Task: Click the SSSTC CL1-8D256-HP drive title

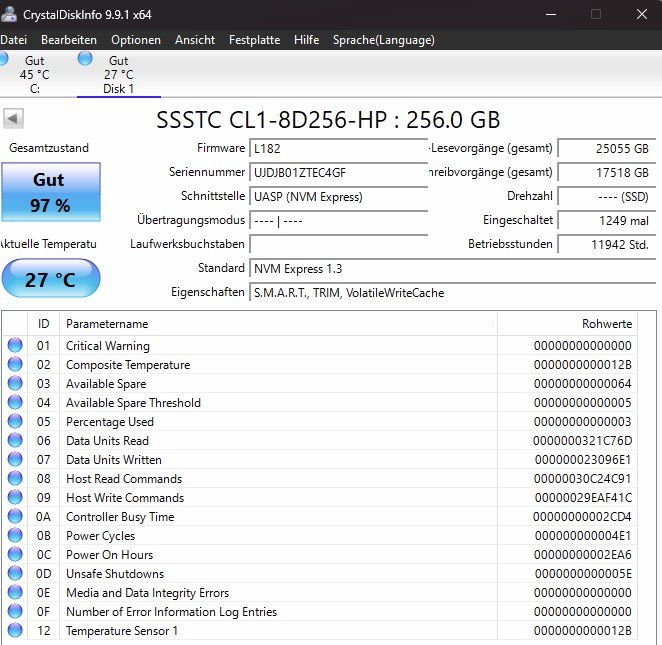Action: click(328, 119)
